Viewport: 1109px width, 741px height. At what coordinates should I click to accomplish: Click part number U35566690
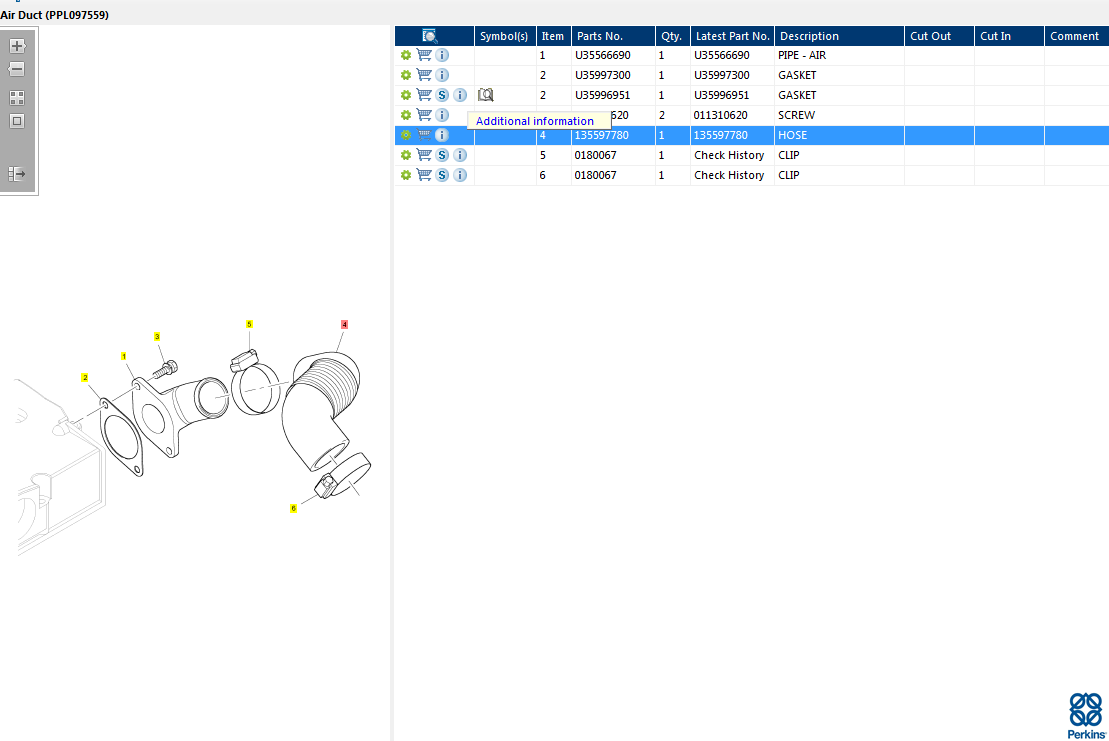click(x=603, y=55)
